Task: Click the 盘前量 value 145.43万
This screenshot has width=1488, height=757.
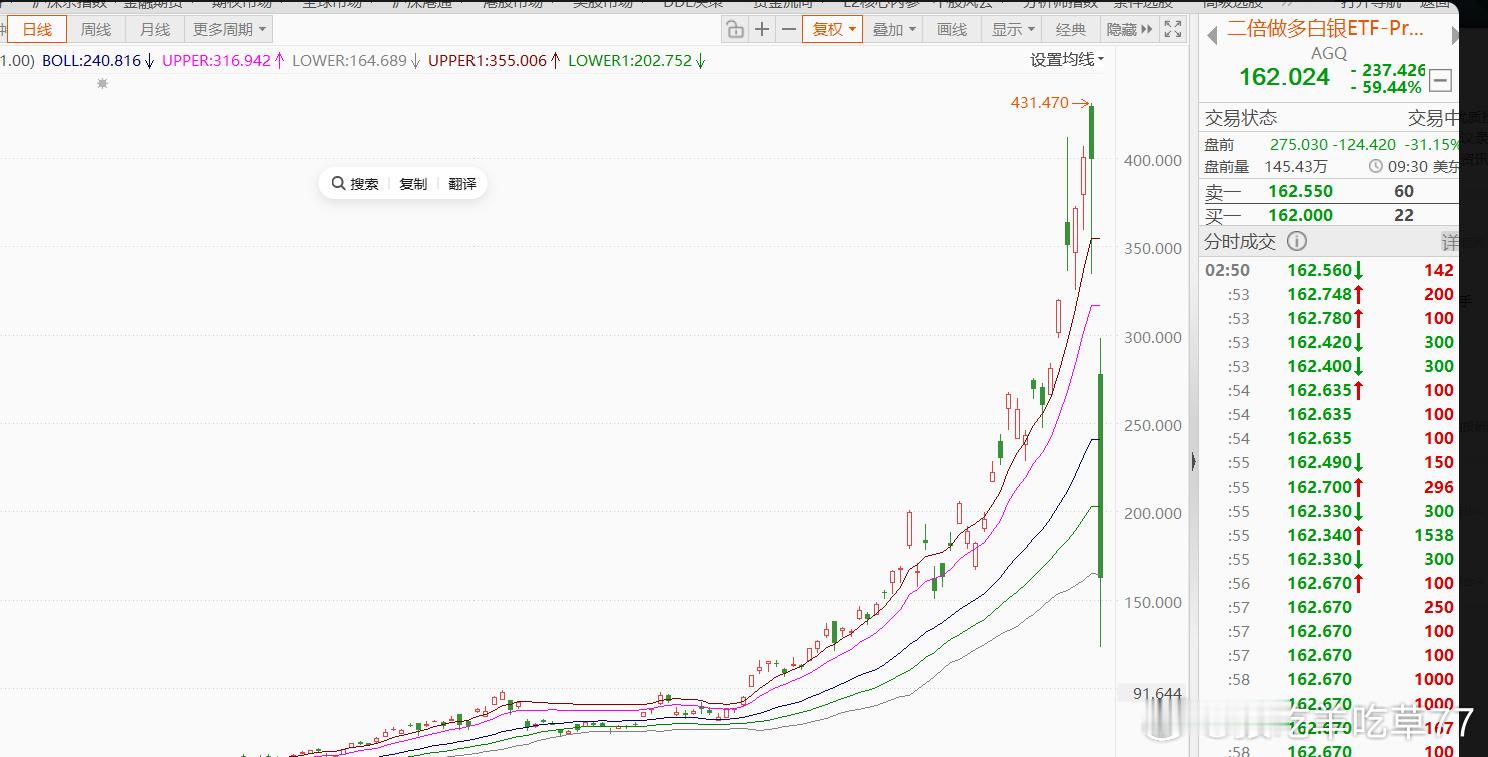Action: (x=1297, y=167)
